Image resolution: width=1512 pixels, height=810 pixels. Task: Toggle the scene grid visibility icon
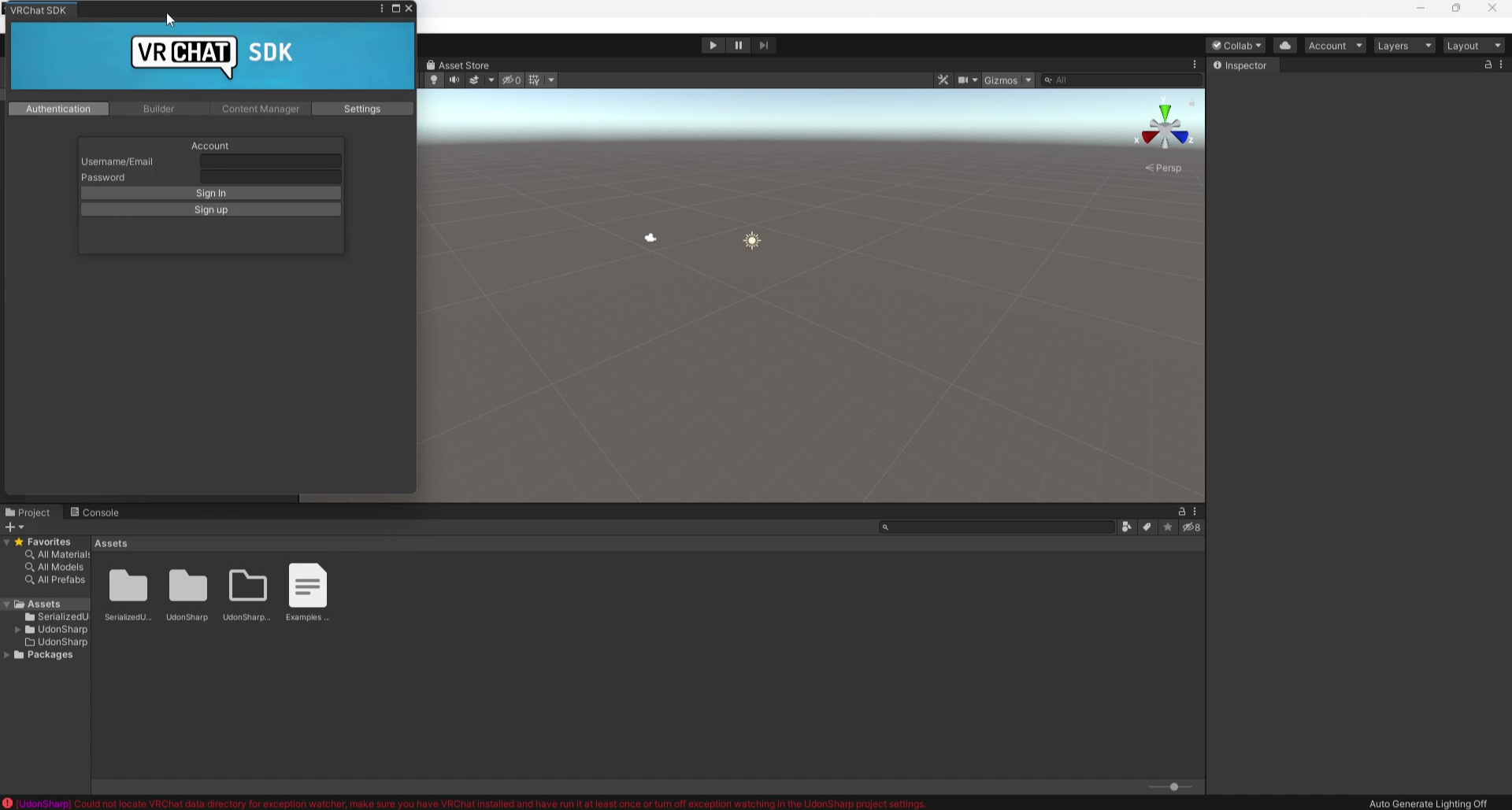point(535,80)
